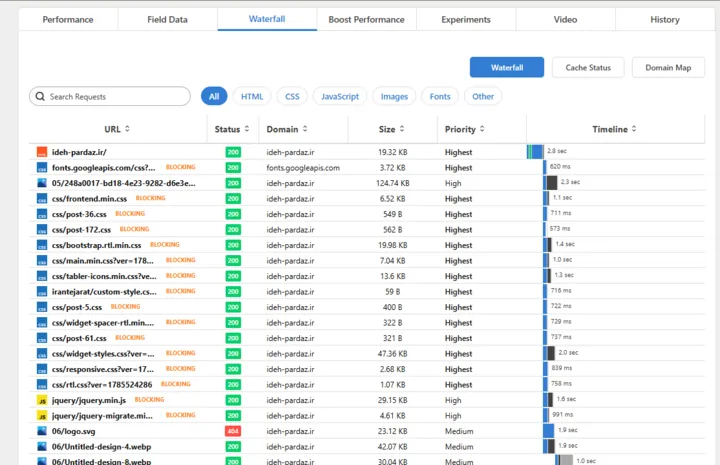Select the All filter pill
The width and height of the screenshot is (720, 465).
coord(214,96)
